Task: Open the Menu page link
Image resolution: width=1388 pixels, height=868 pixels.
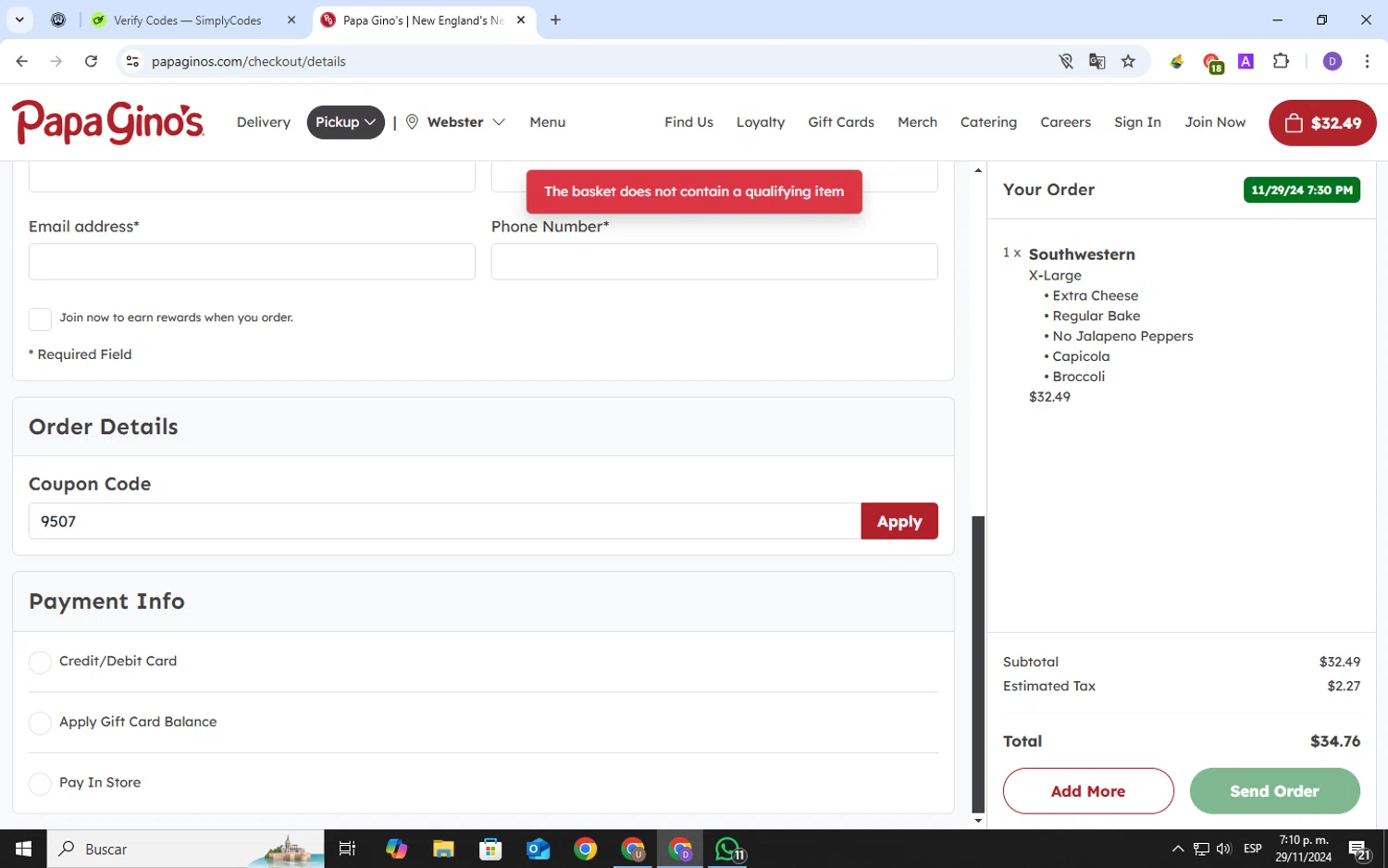Action: [x=548, y=122]
